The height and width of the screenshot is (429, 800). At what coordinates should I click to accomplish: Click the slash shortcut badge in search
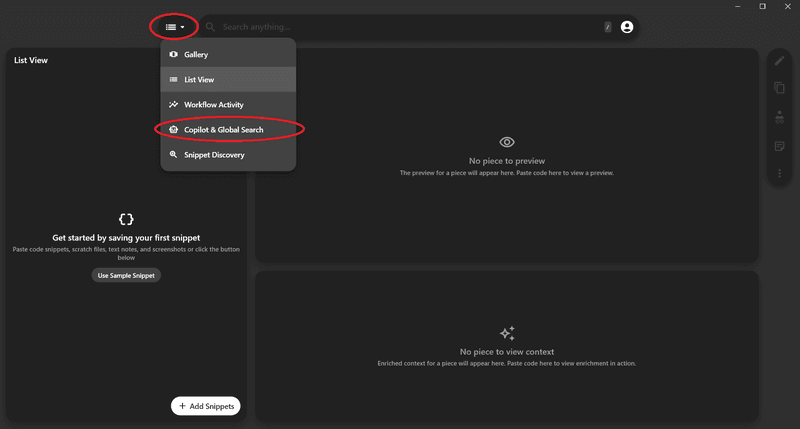coord(608,27)
